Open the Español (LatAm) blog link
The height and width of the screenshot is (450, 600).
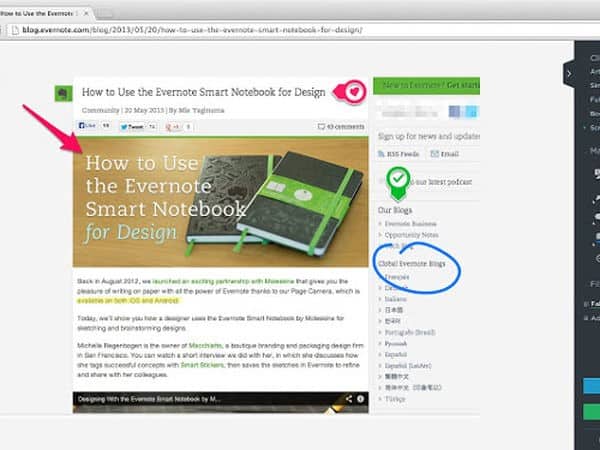(408, 365)
